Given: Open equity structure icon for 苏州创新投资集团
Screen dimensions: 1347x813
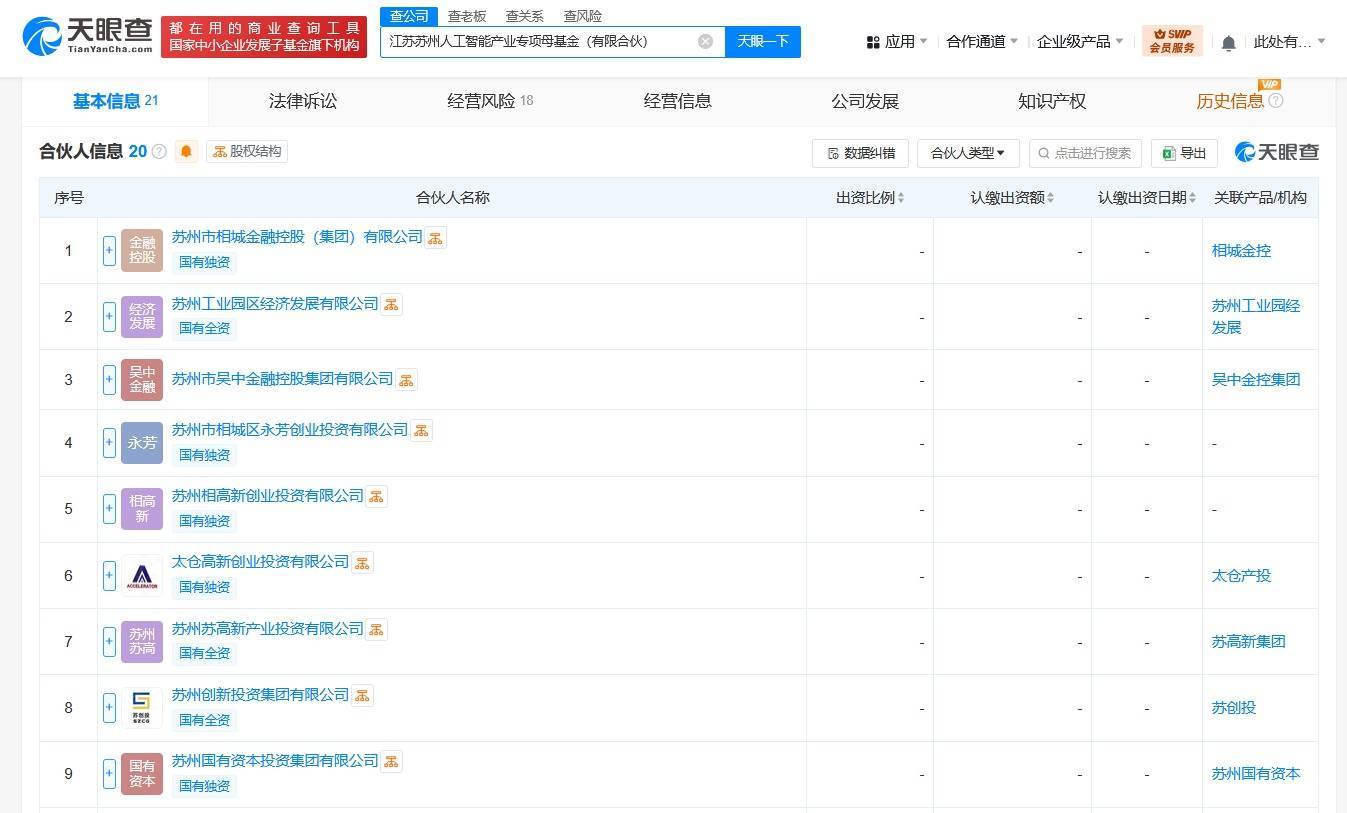Looking at the screenshot, I should [362, 695].
